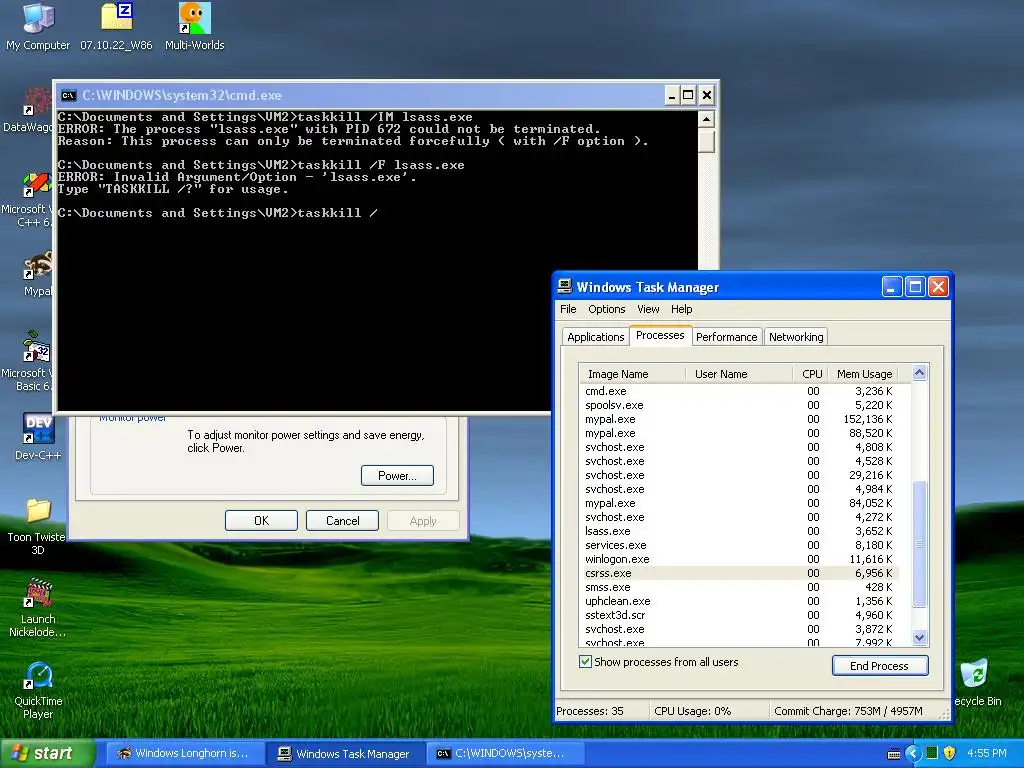This screenshot has width=1024, height=768.
Task: Launch Nickelodeon desktop shortcut icon
Action: tap(38, 607)
